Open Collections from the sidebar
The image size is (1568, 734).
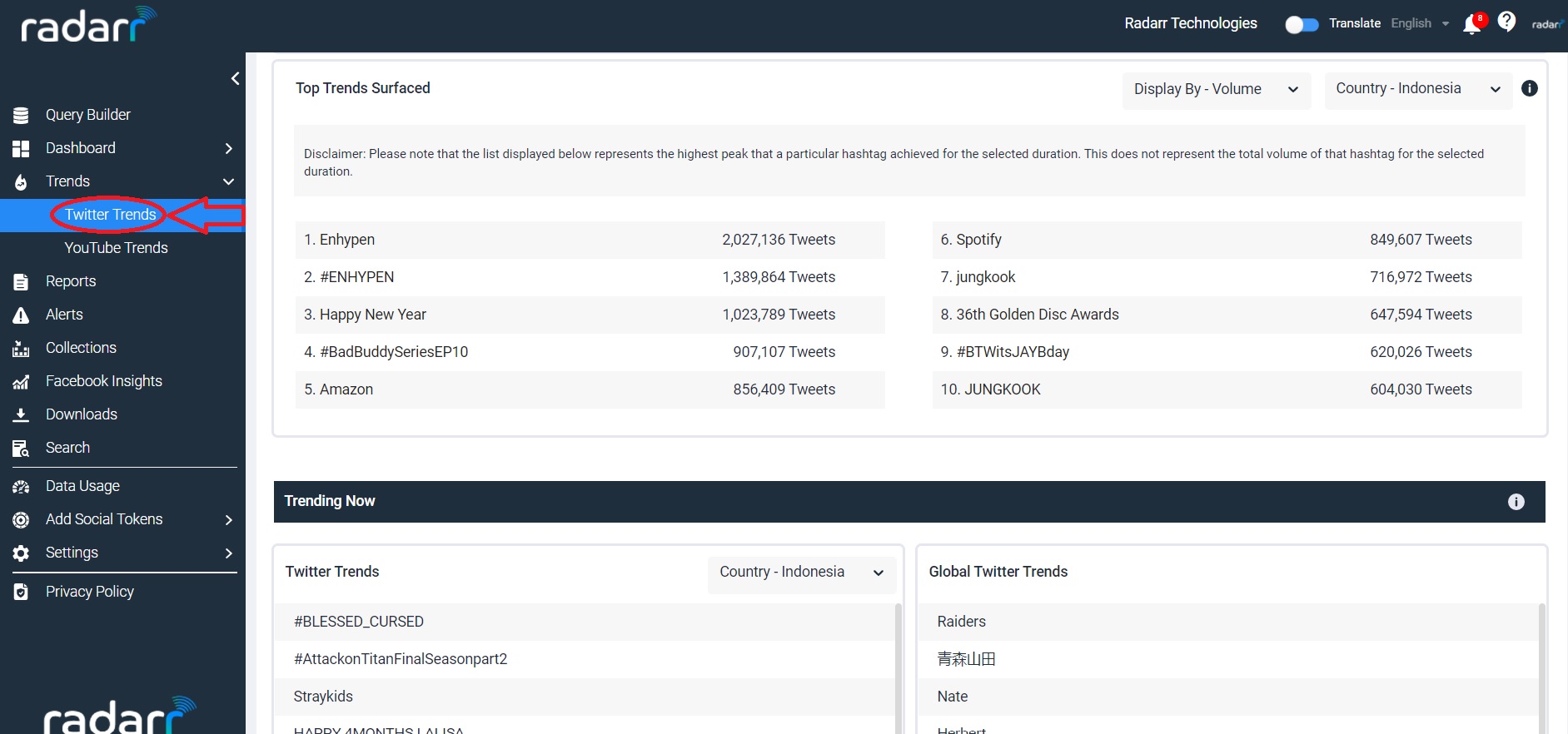tap(81, 348)
